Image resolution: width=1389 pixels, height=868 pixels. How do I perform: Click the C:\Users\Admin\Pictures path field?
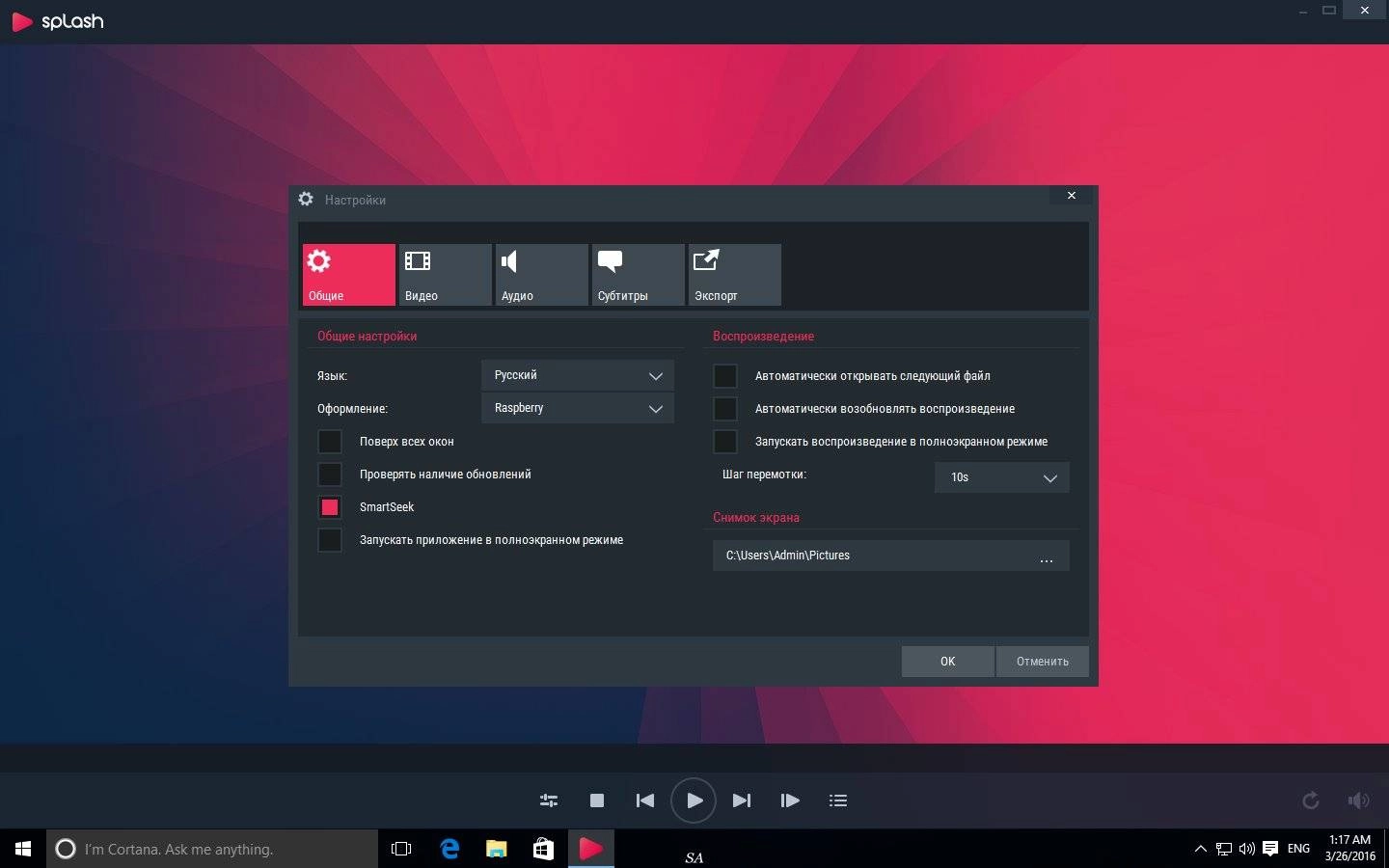[891, 556]
